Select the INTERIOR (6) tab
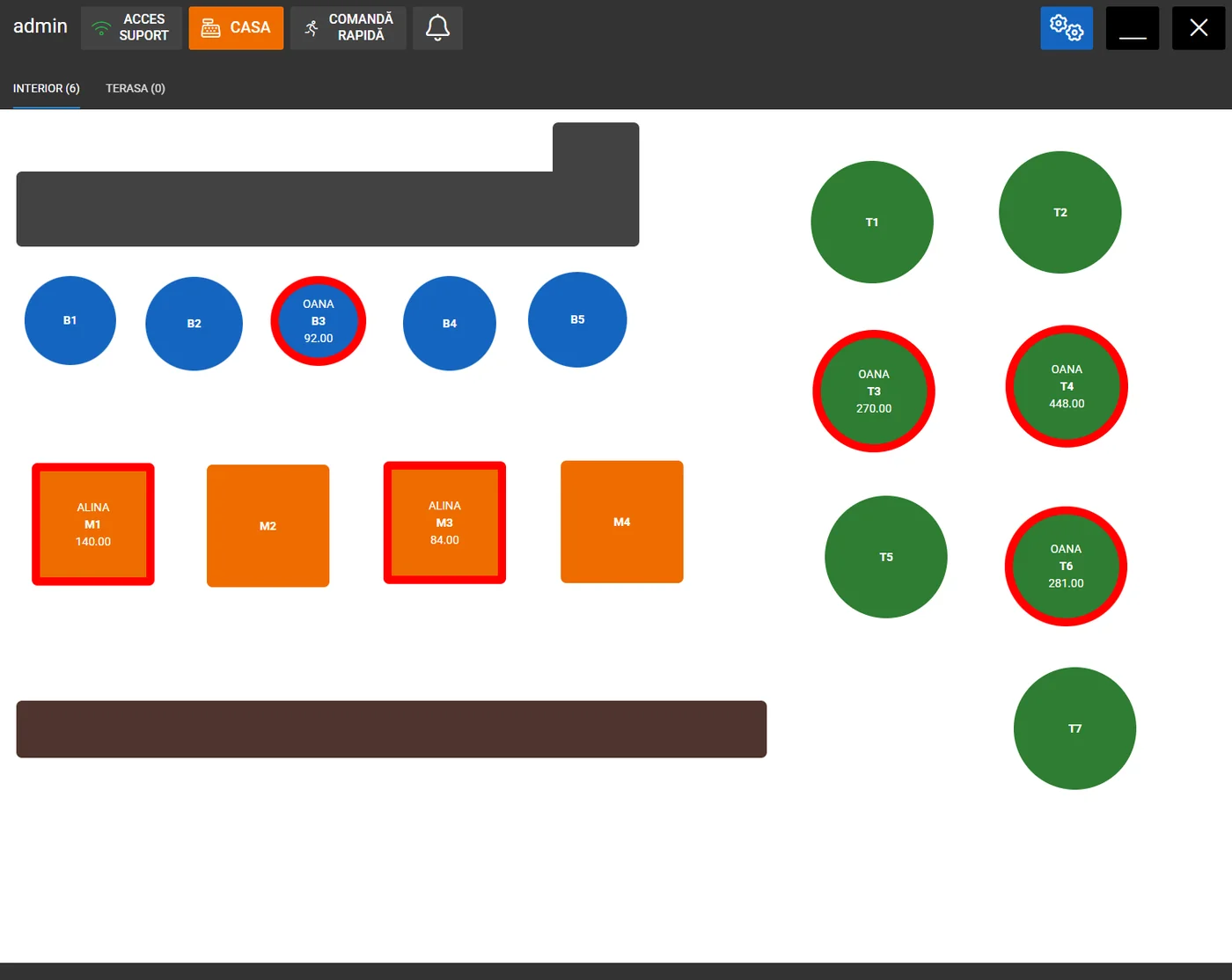 click(x=46, y=89)
